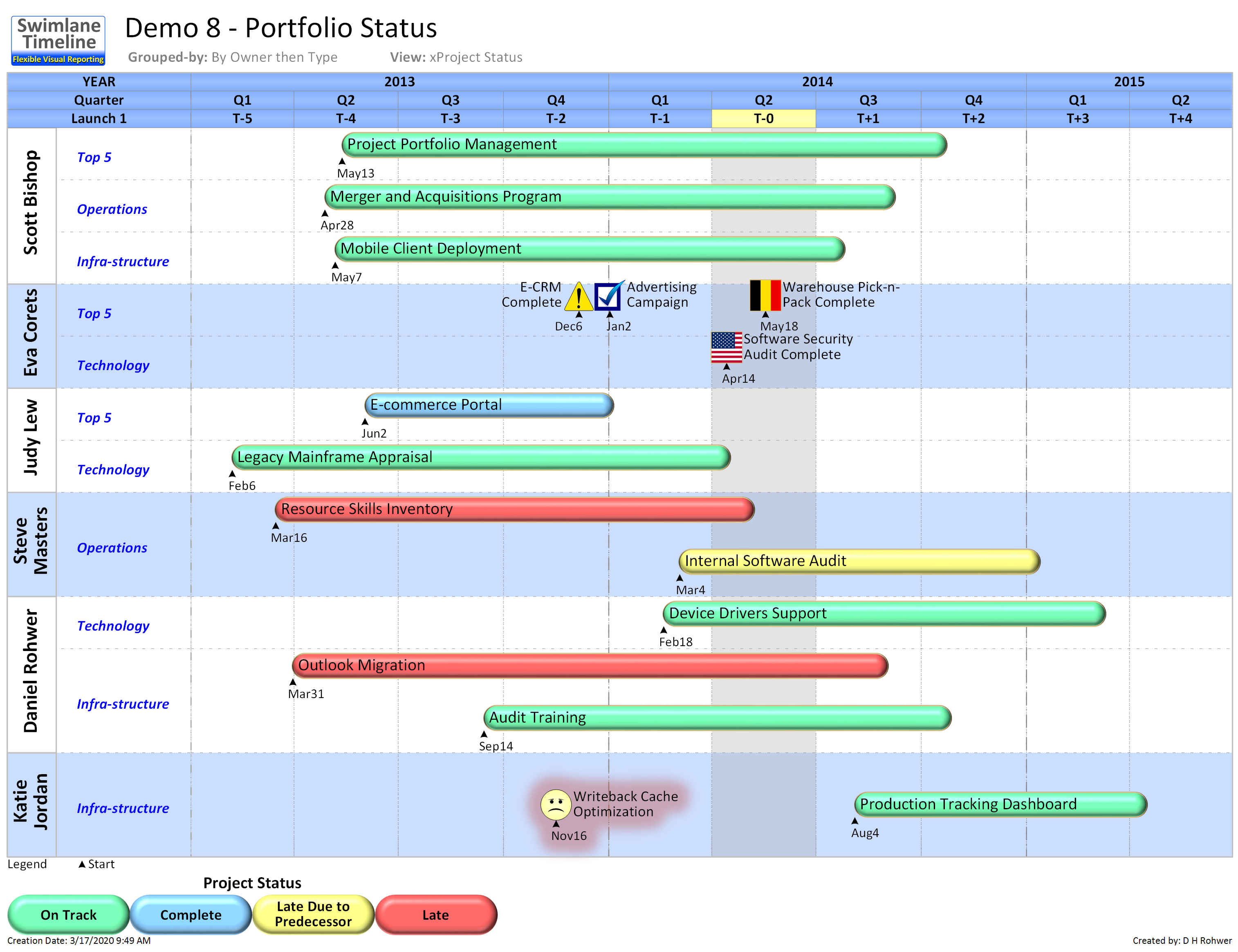Click the US flag icon for Software Security Audit
1238x952 pixels.
tap(727, 347)
